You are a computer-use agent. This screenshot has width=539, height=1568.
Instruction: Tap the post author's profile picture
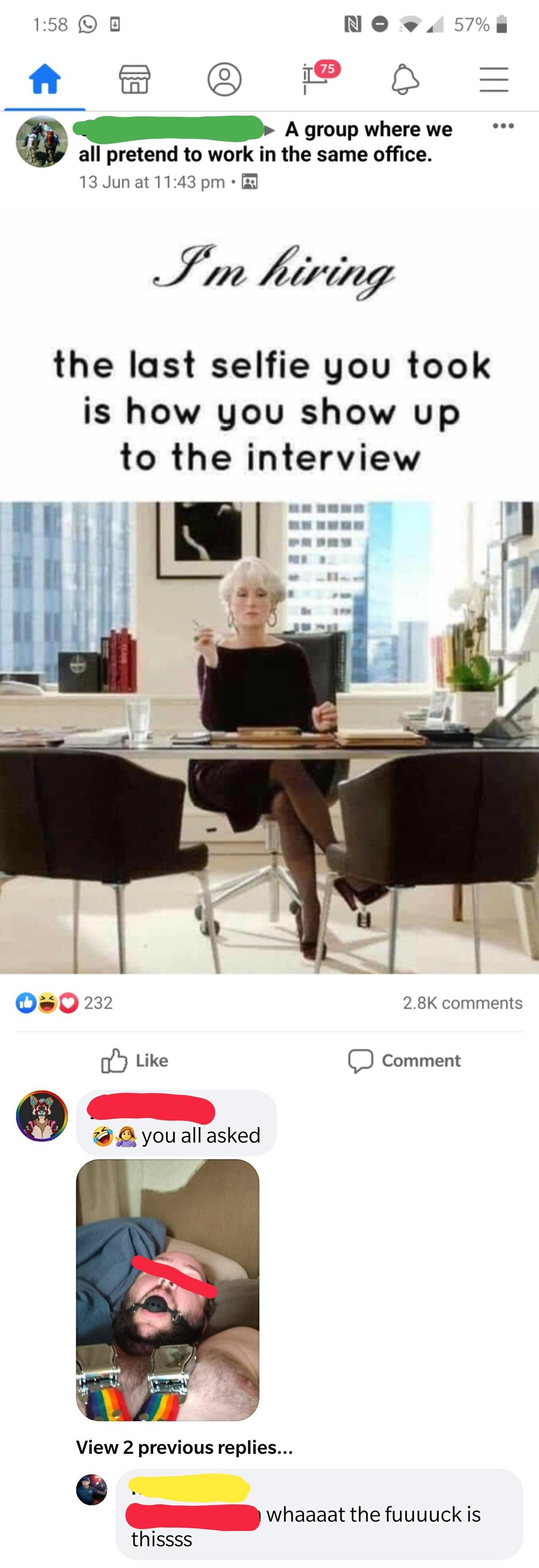42,142
